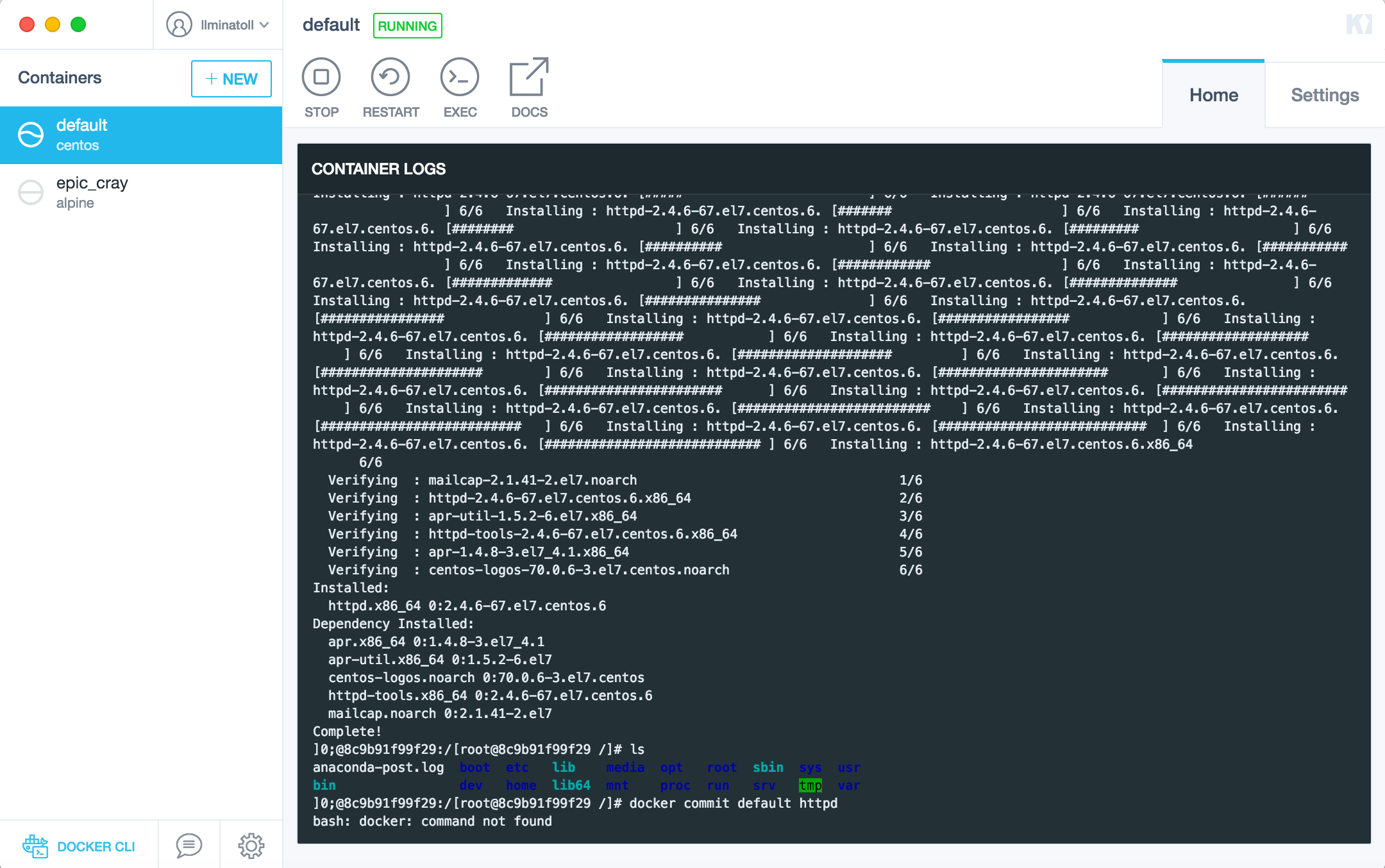
Task: Create a new container with NEW
Action: [231, 79]
